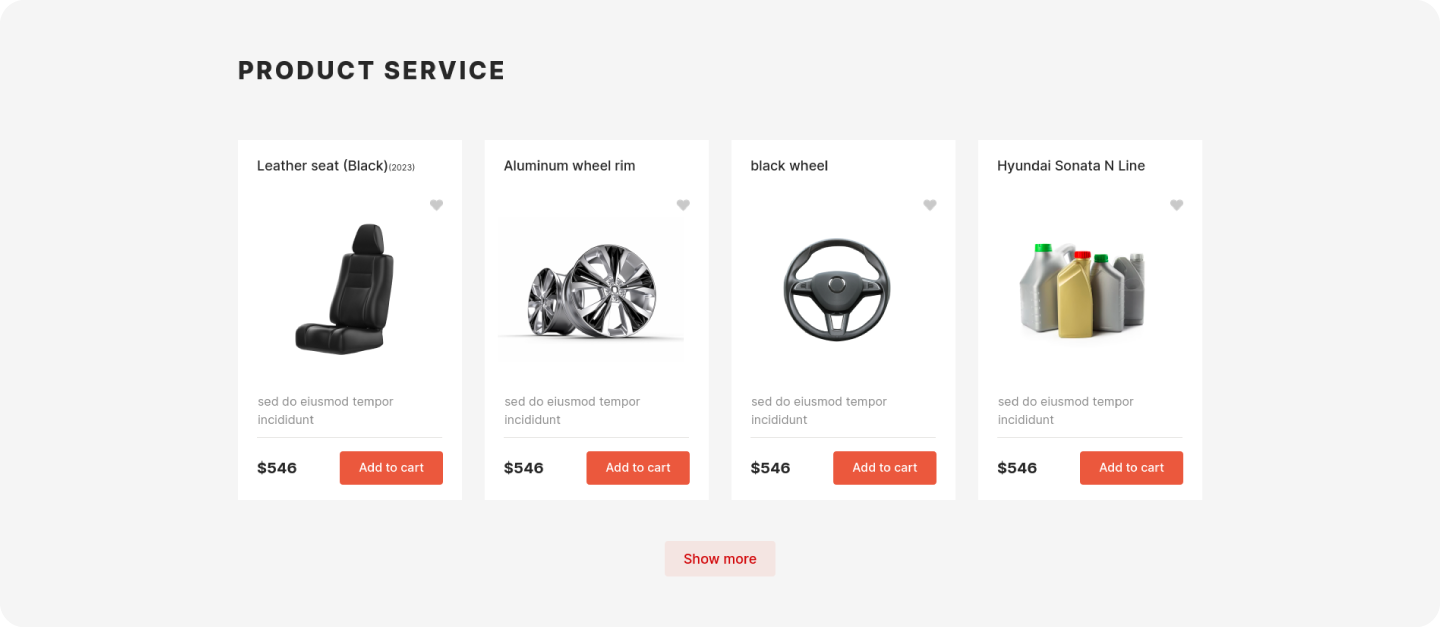This screenshot has width=1440, height=627.
Task: Click the Show more button
Action: pyautogui.click(x=720, y=559)
